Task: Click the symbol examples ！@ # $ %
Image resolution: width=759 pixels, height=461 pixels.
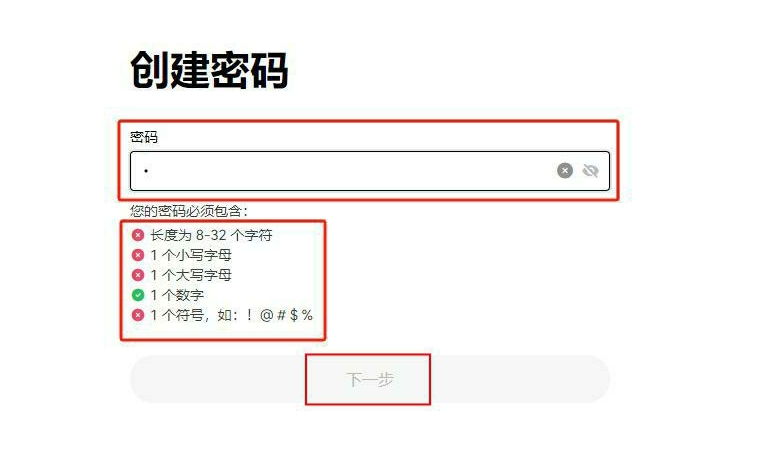Action: [x=279, y=315]
